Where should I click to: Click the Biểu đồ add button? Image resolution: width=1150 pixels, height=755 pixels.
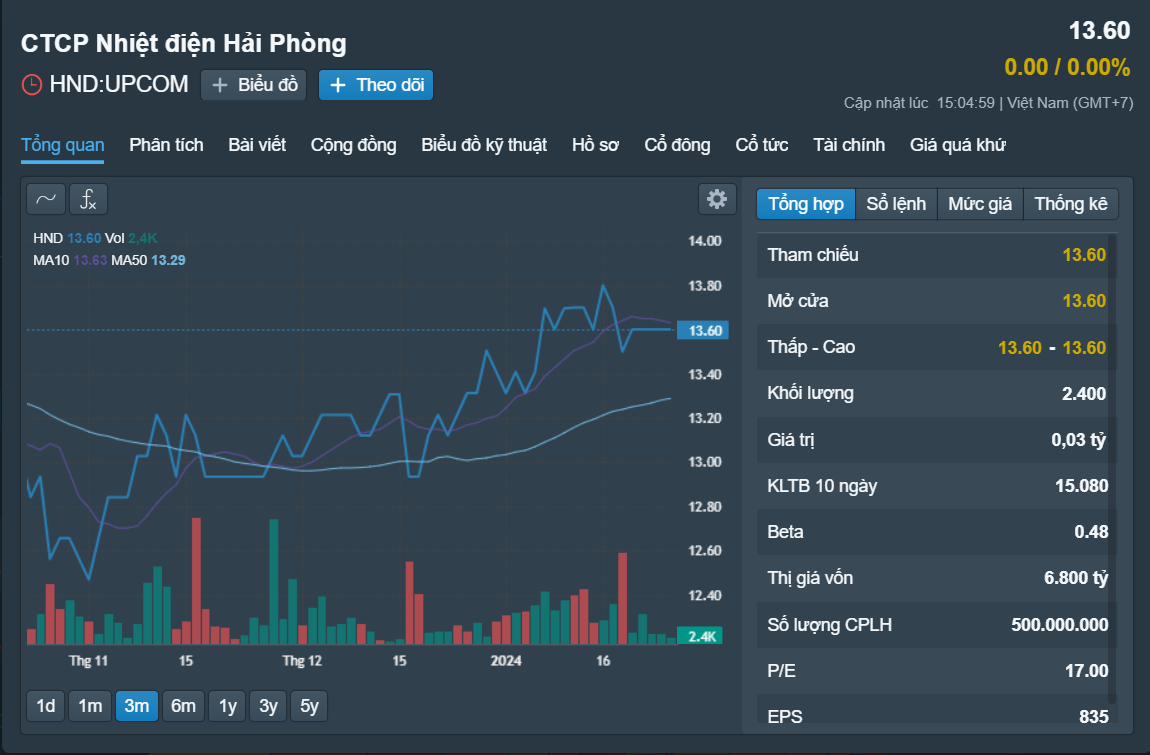(254, 85)
